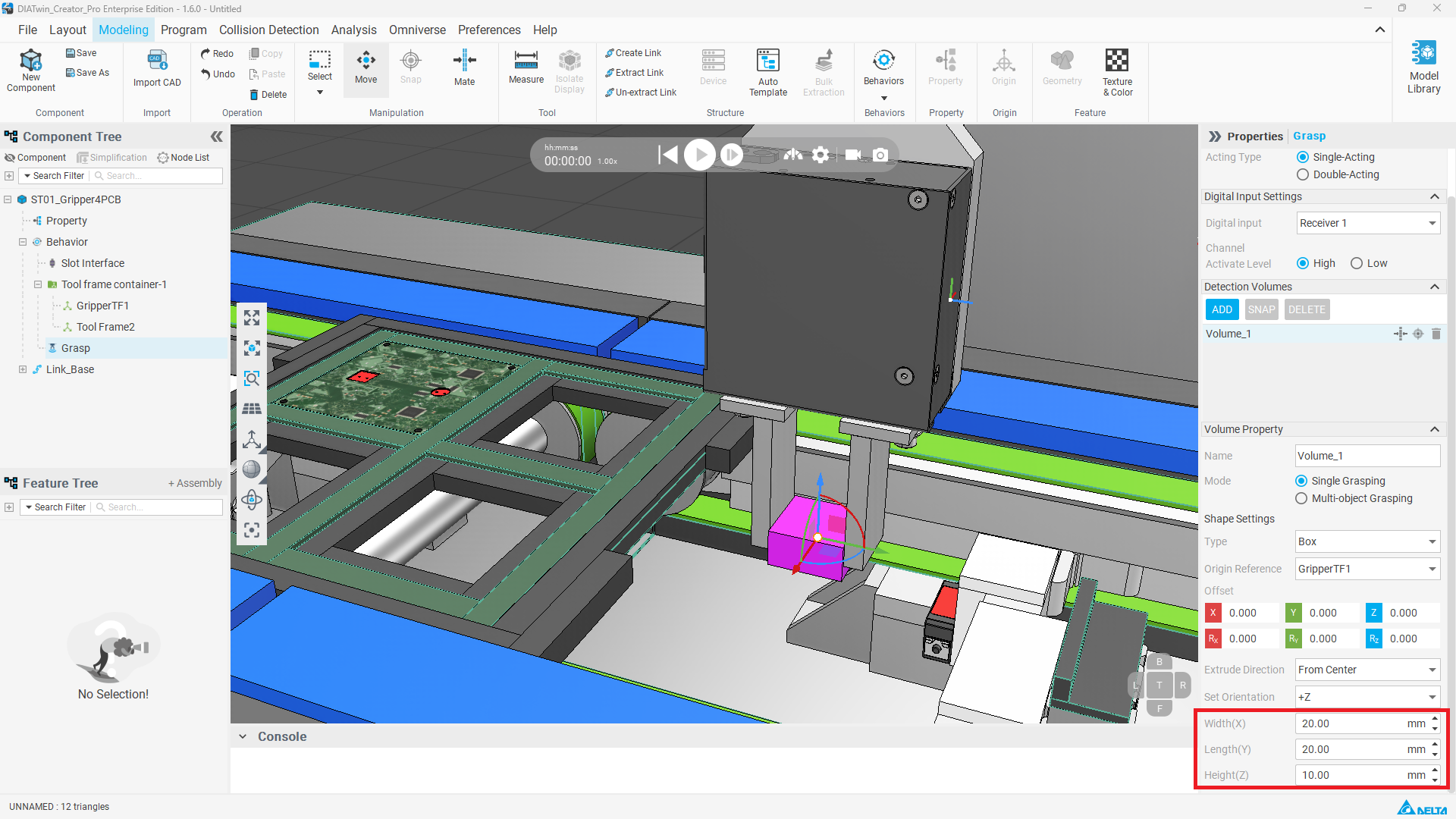Open the Collision Detection tab
1456x819 pixels.
[268, 30]
